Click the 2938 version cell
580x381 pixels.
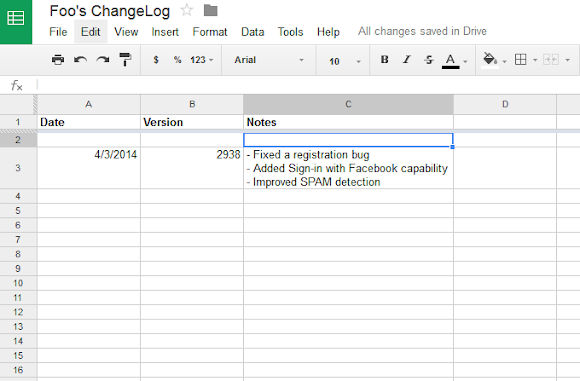point(192,168)
